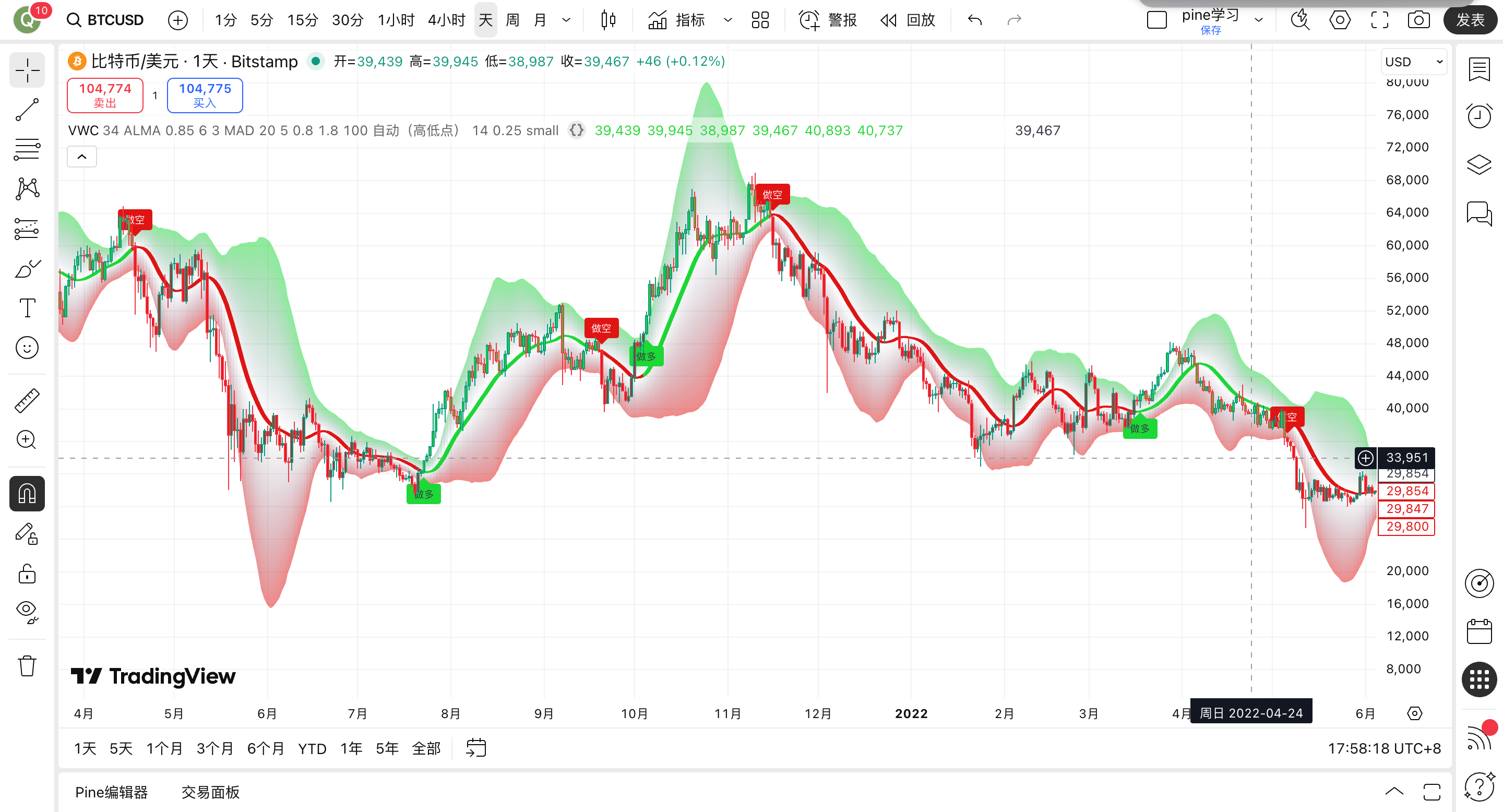Image resolution: width=1503 pixels, height=812 pixels.
Task: Open the USD currency dropdown
Action: pos(1414,62)
